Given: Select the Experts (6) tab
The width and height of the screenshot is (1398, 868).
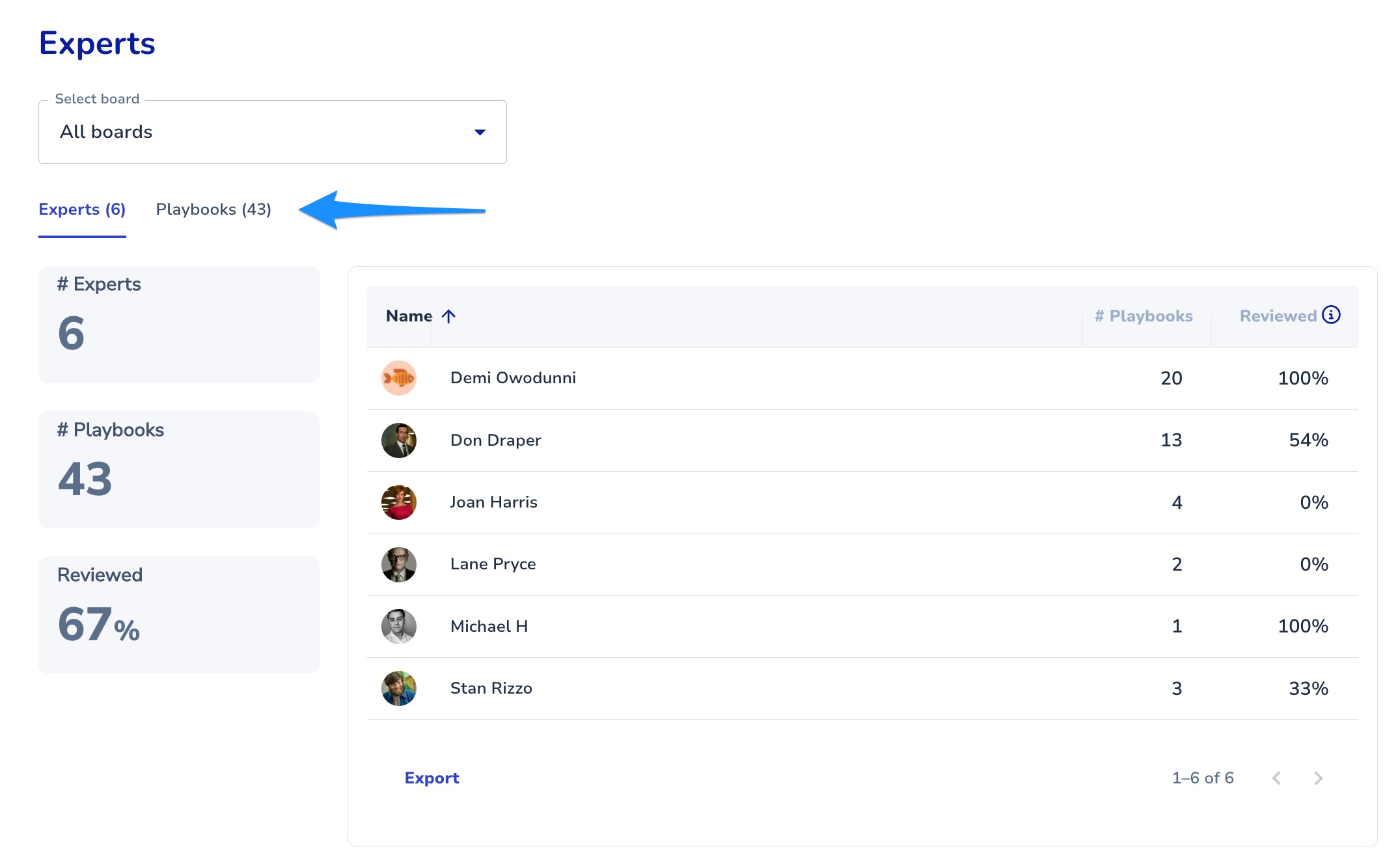Looking at the screenshot, I should [x=82, y=210].
